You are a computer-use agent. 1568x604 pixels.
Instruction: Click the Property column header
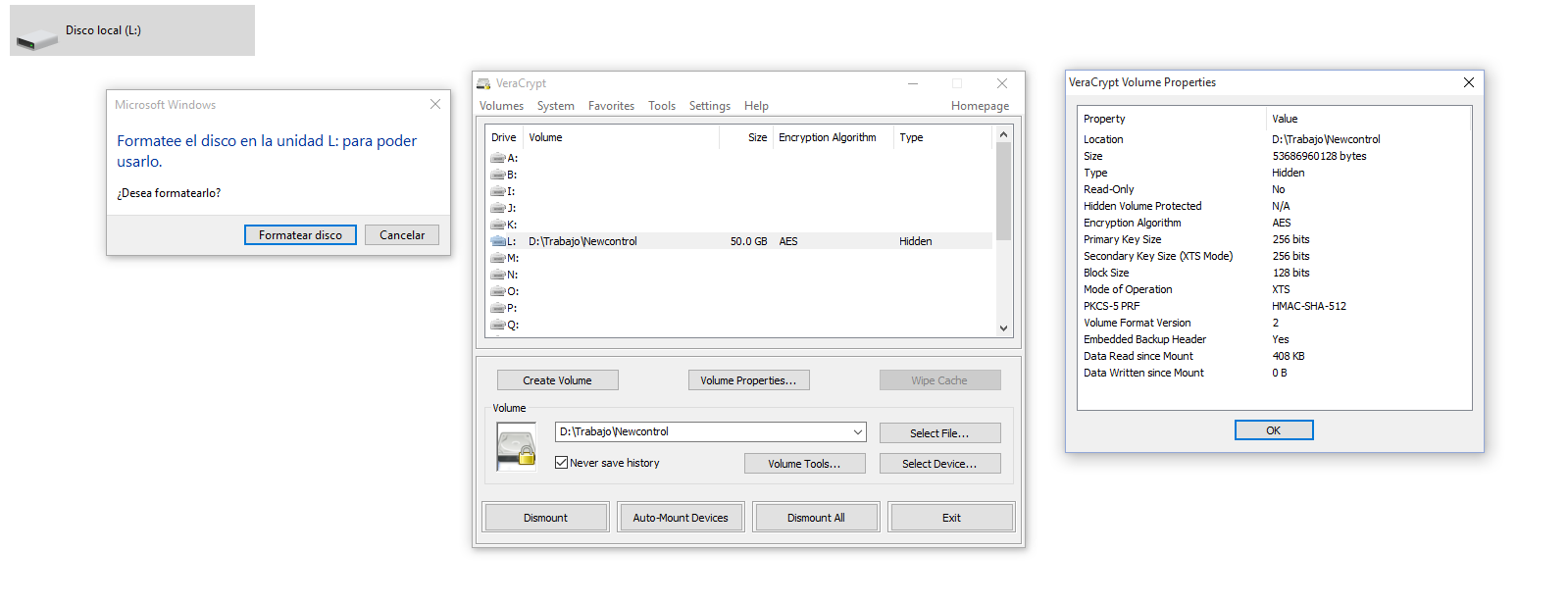[x=1172, y=119]
